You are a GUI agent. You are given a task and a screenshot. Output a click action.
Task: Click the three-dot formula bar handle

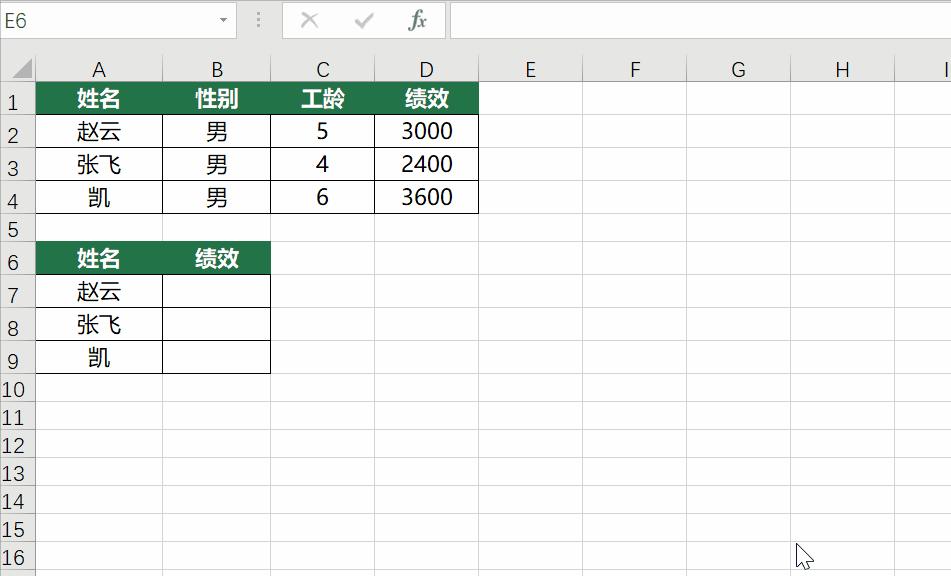(259, 21)
